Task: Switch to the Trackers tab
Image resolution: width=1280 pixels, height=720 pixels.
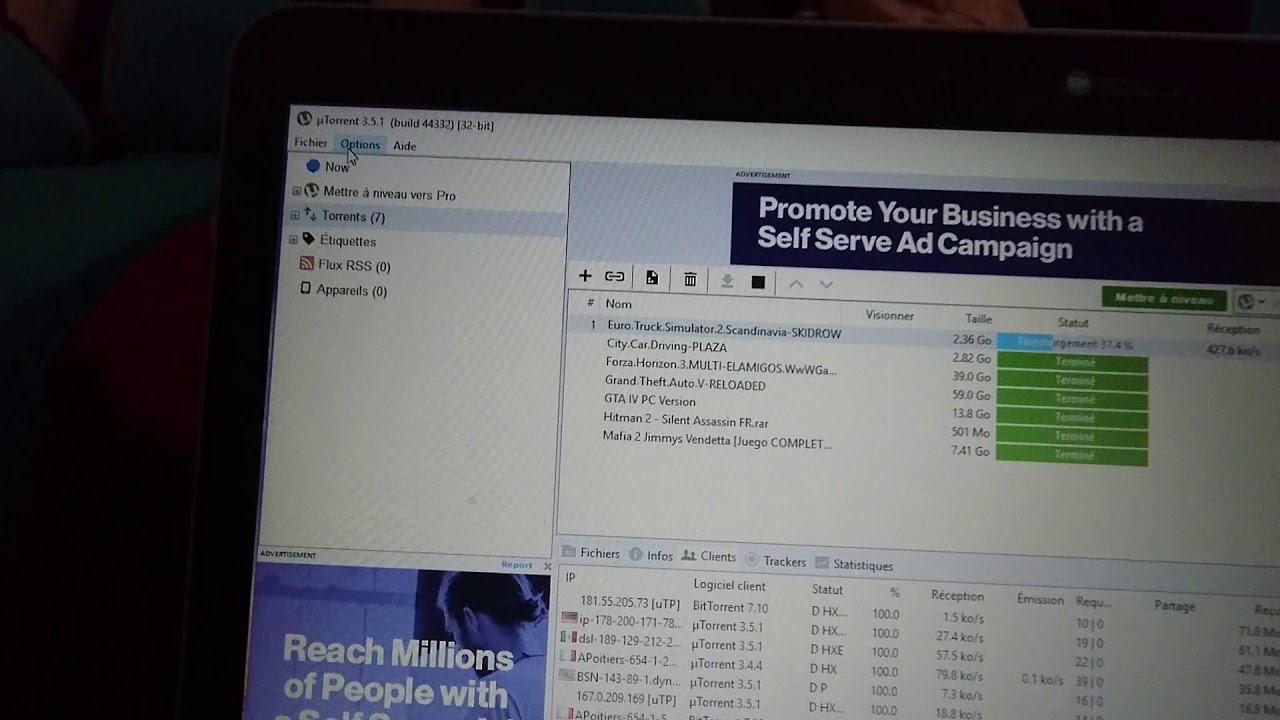Action: [x=776, y=561]
